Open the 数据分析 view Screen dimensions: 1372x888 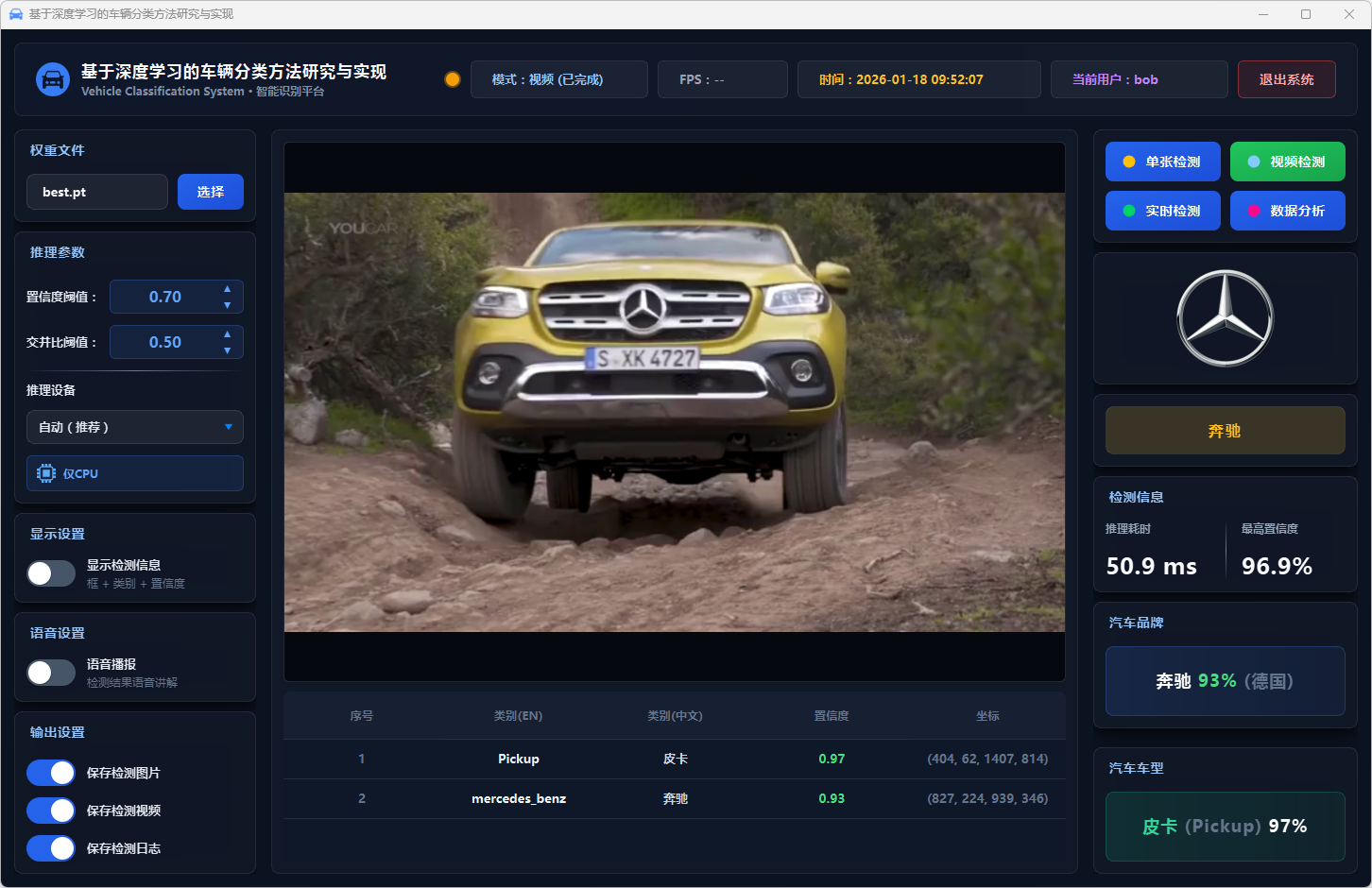[1287, 211]
